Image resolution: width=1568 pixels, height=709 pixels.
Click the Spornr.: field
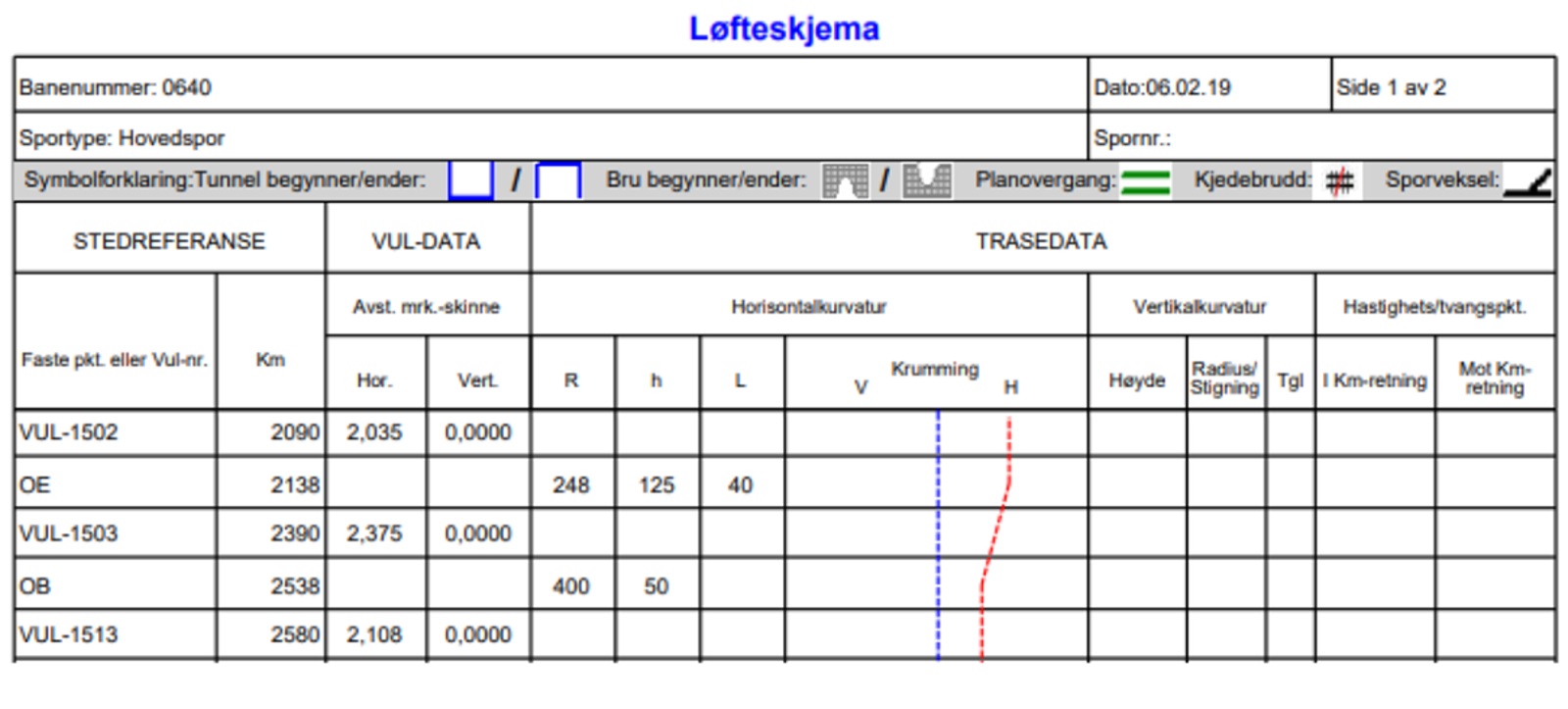point(1322,137)
